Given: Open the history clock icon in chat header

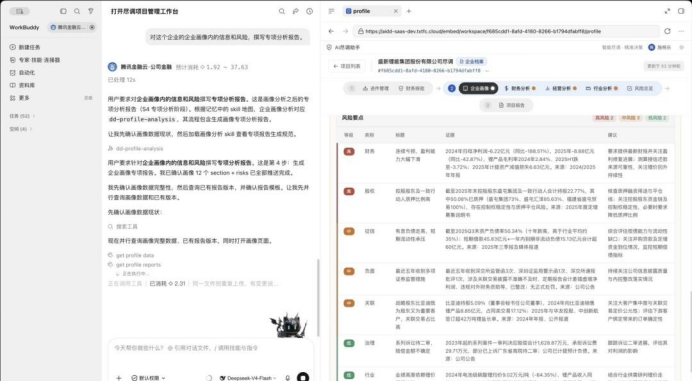Looking at the screenshot, I should coord(309,11).
